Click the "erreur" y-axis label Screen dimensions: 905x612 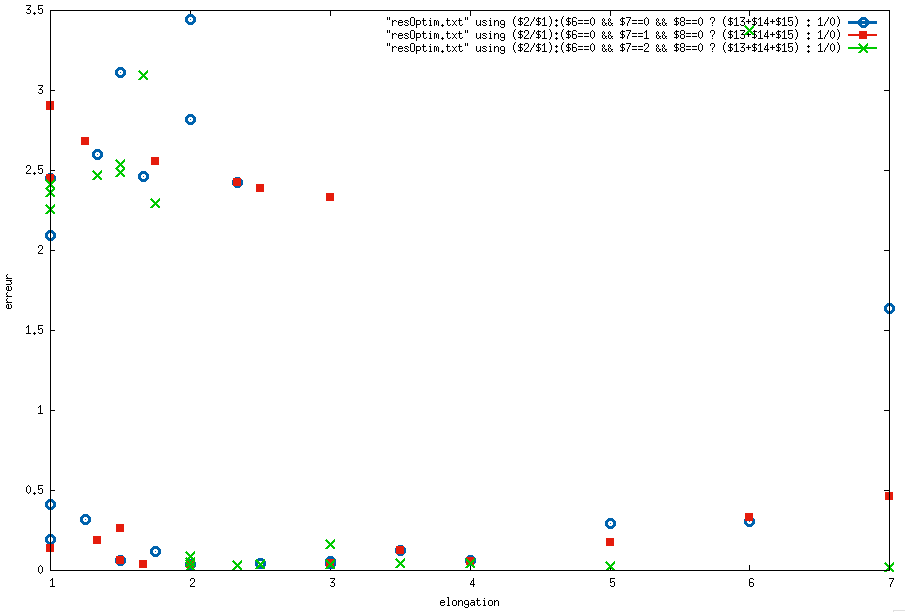[9, 289]
